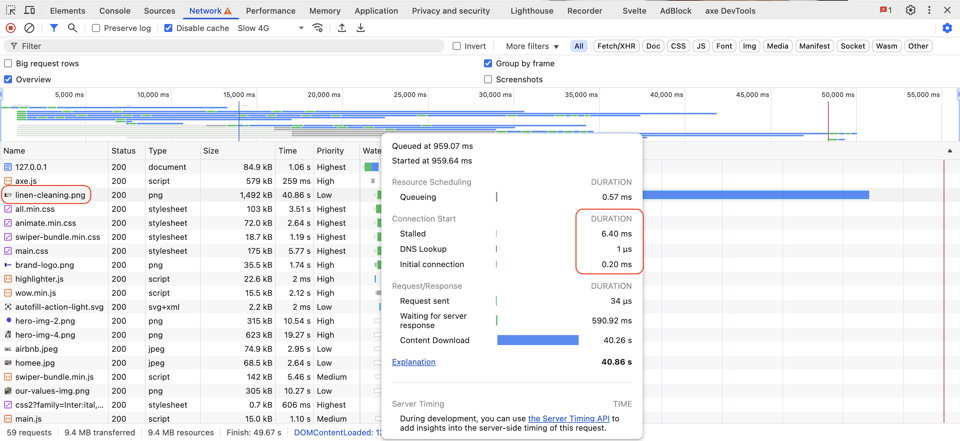The height and width of the screenshot is (441, 960).
Task: Open network conditions wifi icon
Action: (318, 28)
